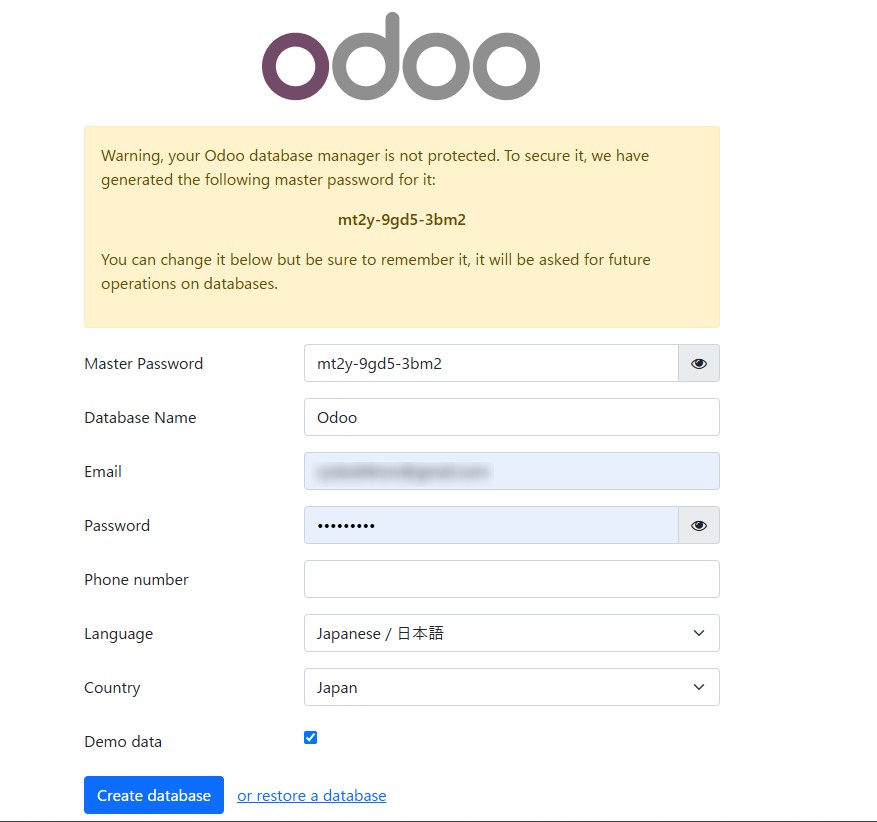Click the Email label
The width and height of the screenshot is (877, 822).
(x=103, y=471)
